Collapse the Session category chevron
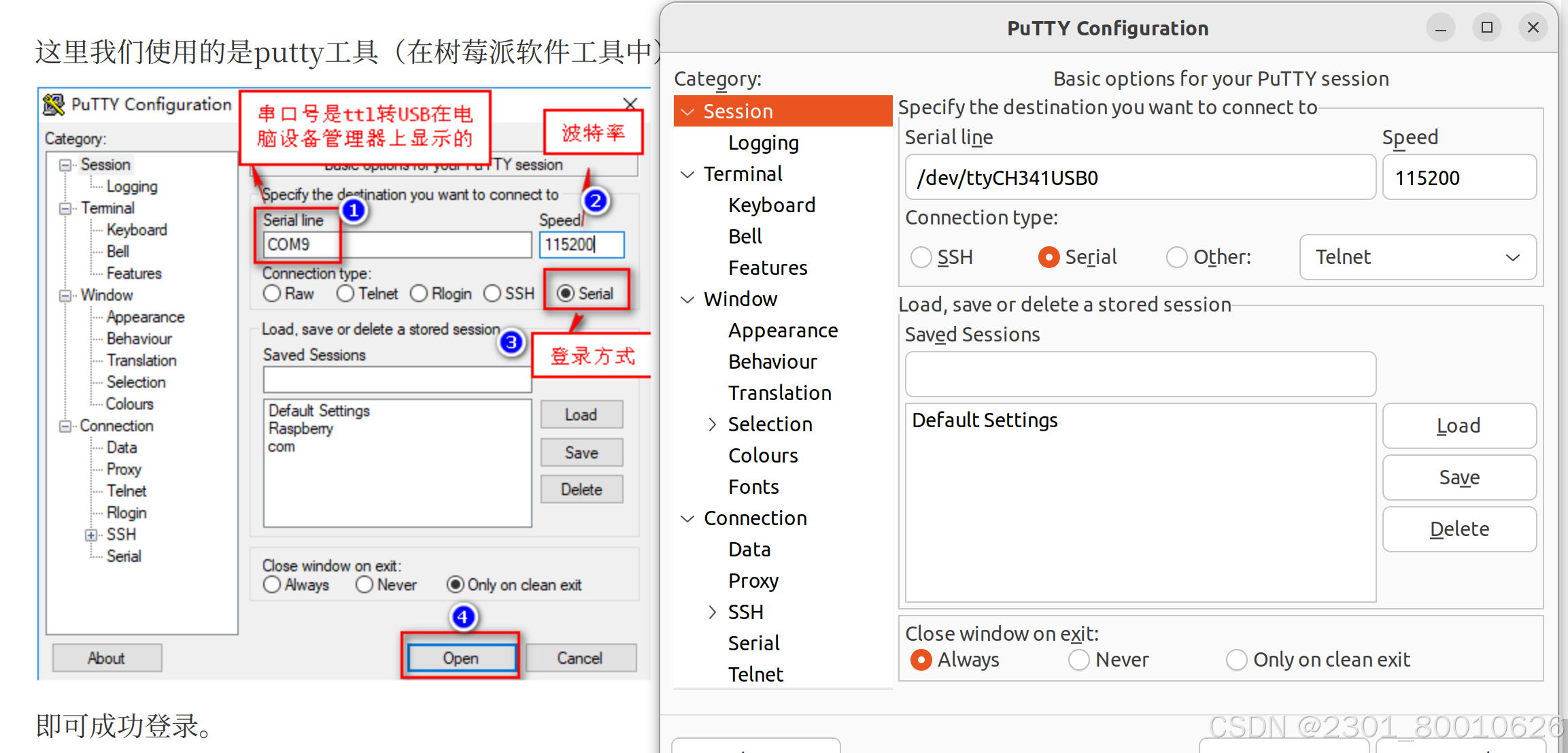This screenshot has height=753, width=1568. [687, 111]
